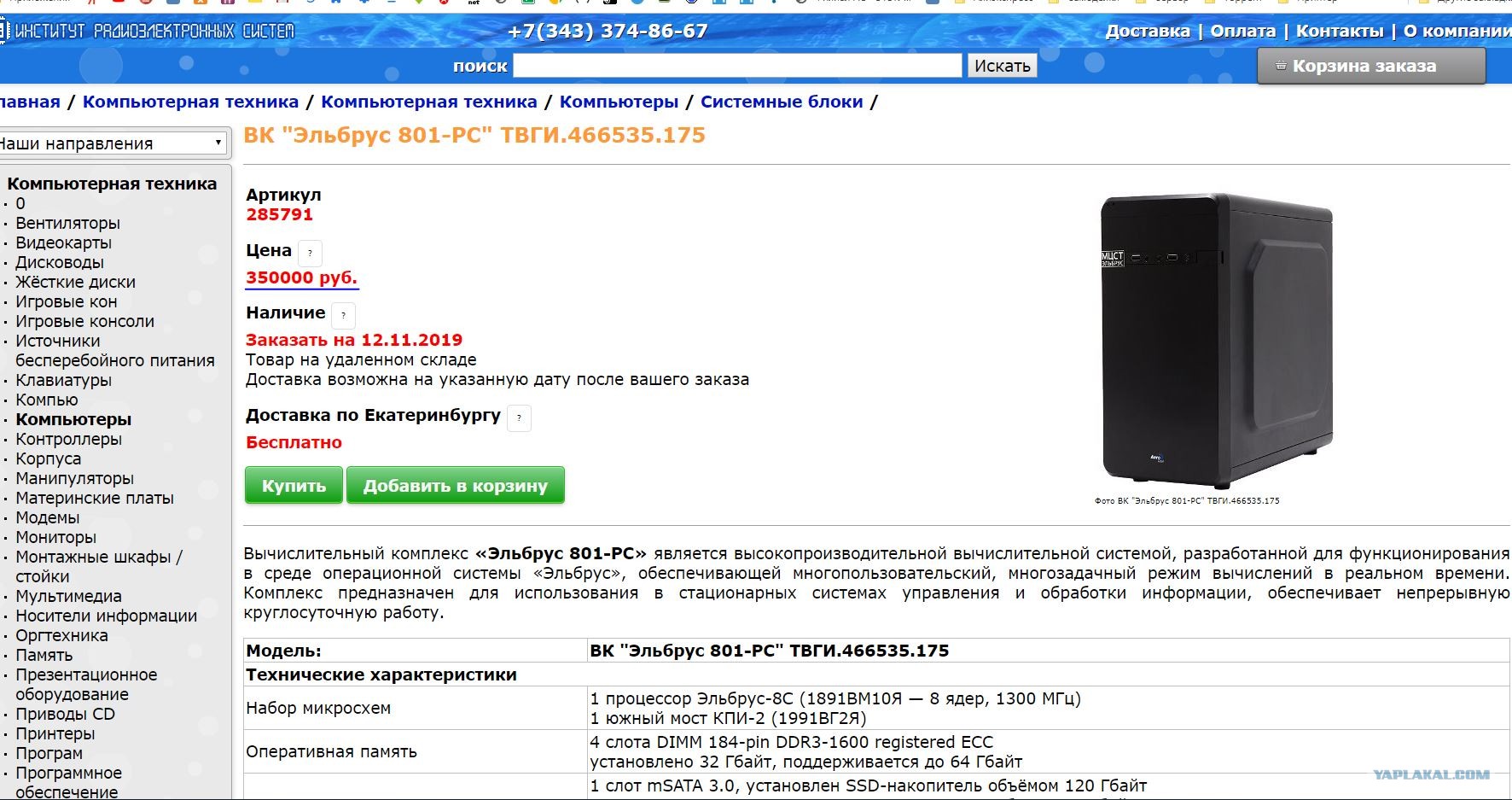Open Мониторы category in sidebar
This screenshot has width=1512, height=800.
coord(55,537)
